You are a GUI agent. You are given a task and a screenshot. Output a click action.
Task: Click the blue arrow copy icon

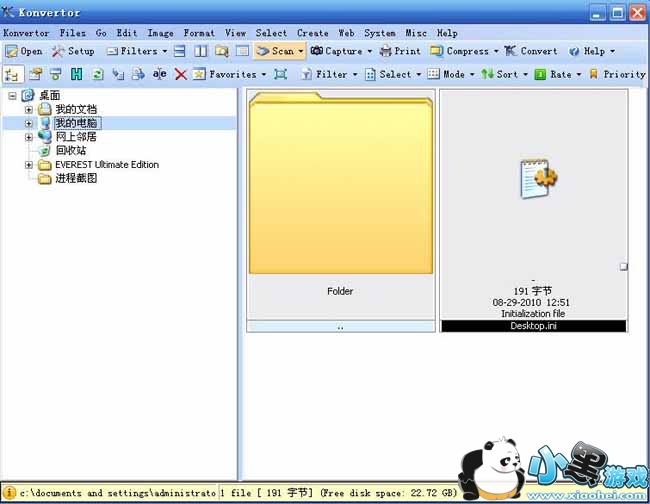tap(118, 75)
